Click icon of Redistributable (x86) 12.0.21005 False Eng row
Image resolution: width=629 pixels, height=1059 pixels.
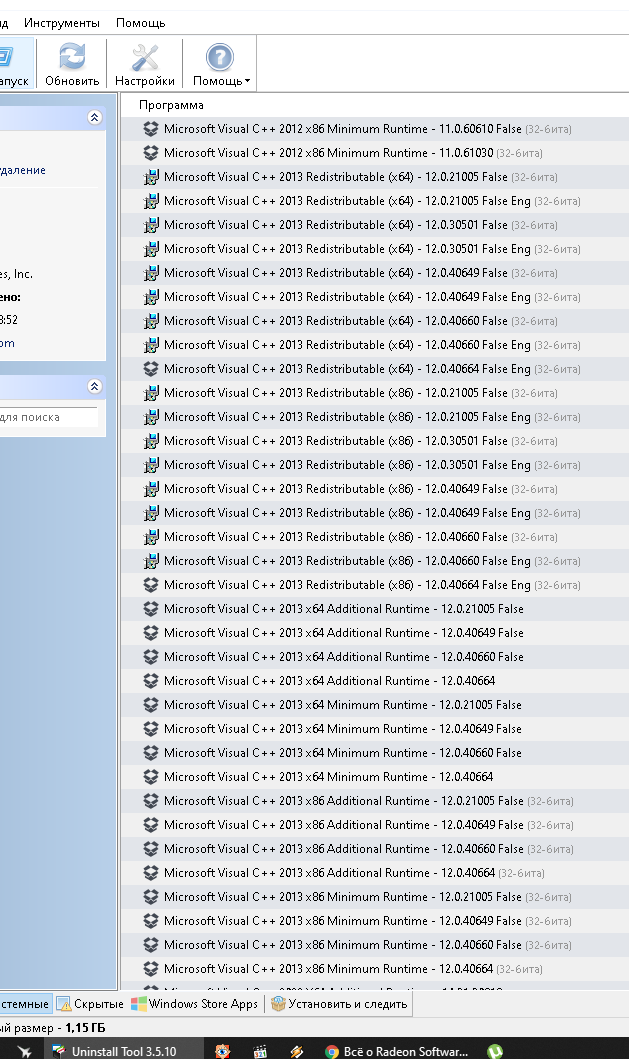[x=151, y=417]
